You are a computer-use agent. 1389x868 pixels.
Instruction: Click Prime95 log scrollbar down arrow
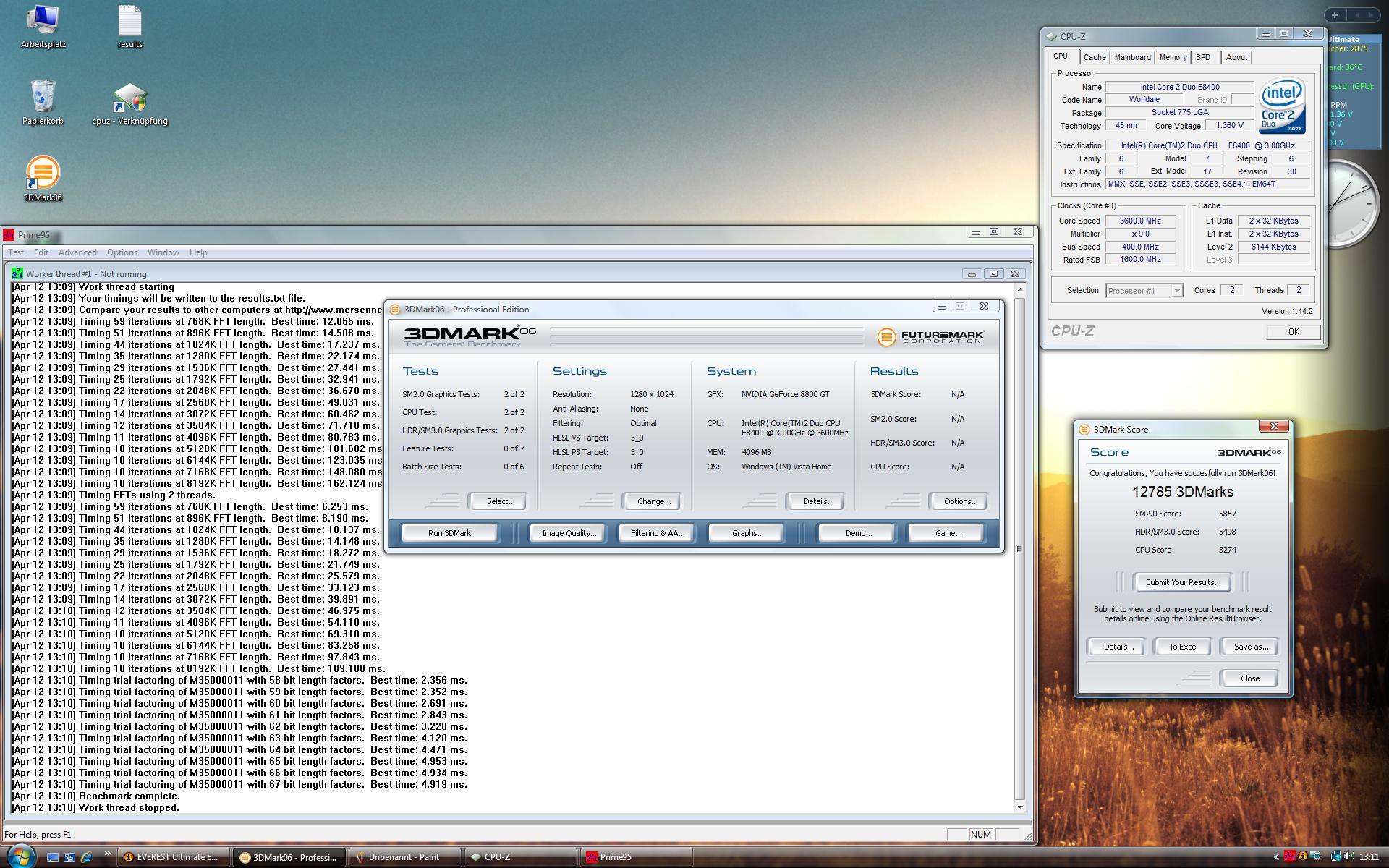[x=1019, y=807]
